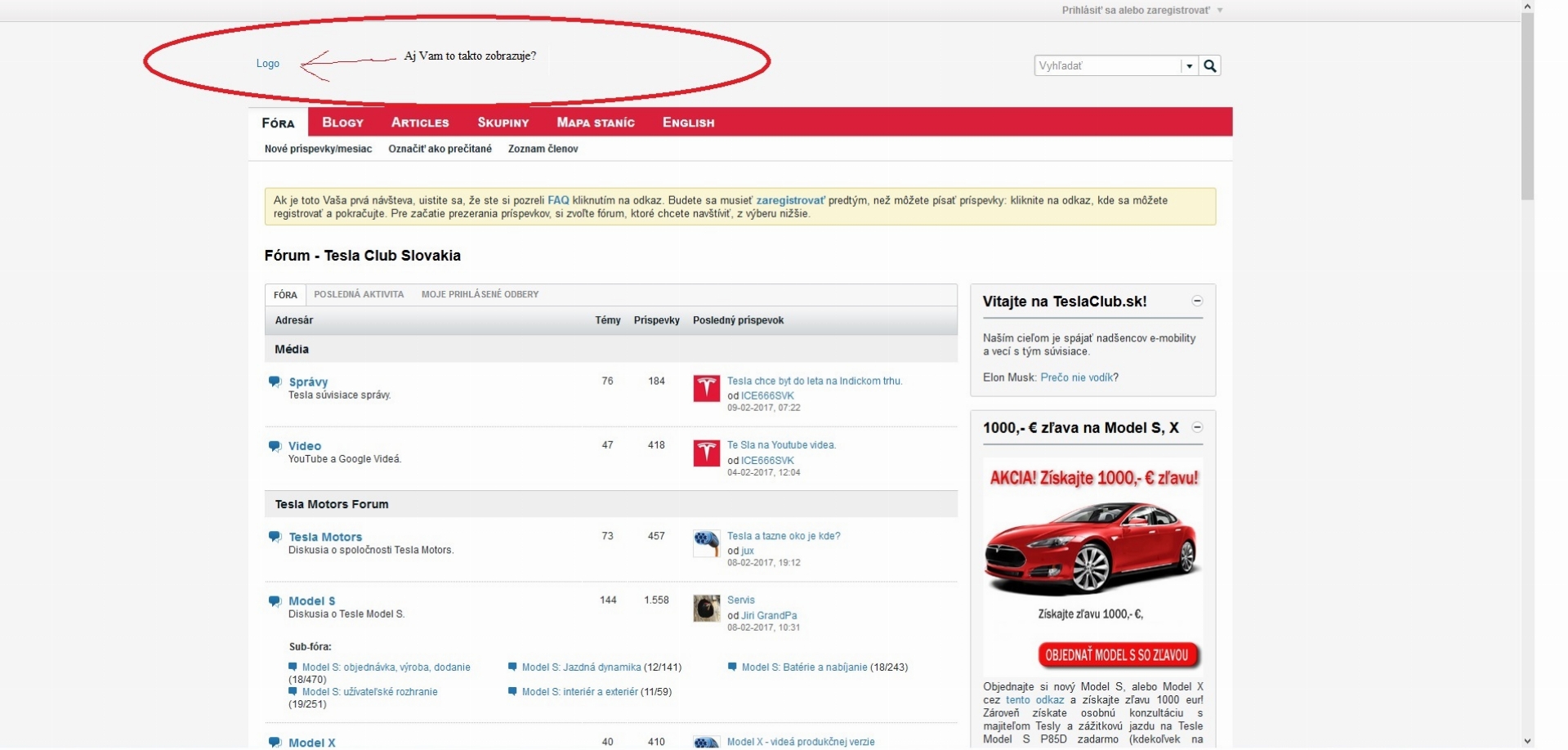Open the Model X forum
This screenshot has height=750, width=1568.
click(x=312, y=743)
